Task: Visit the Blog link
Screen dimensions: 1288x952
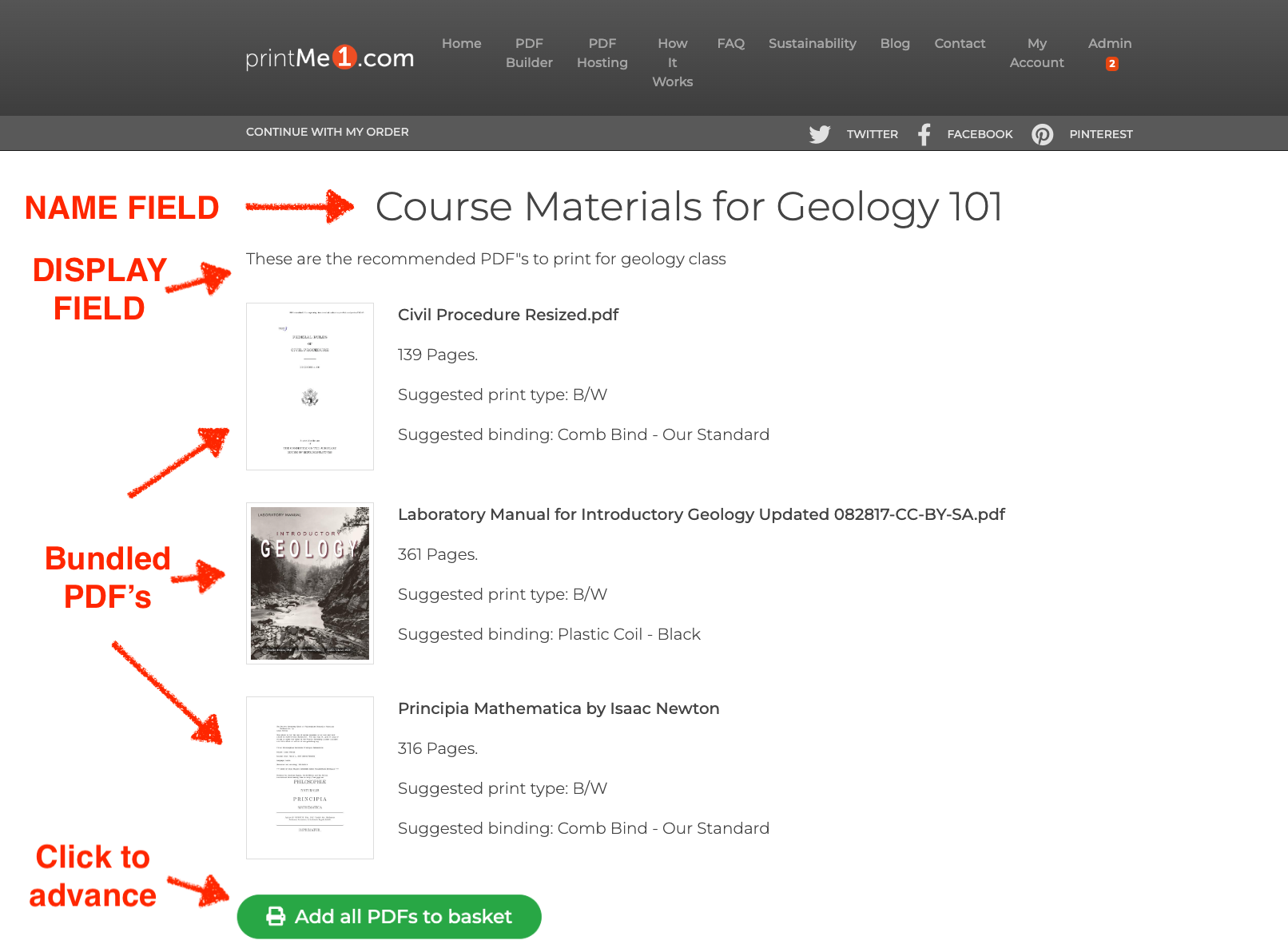Action: [x=895, y=43]
